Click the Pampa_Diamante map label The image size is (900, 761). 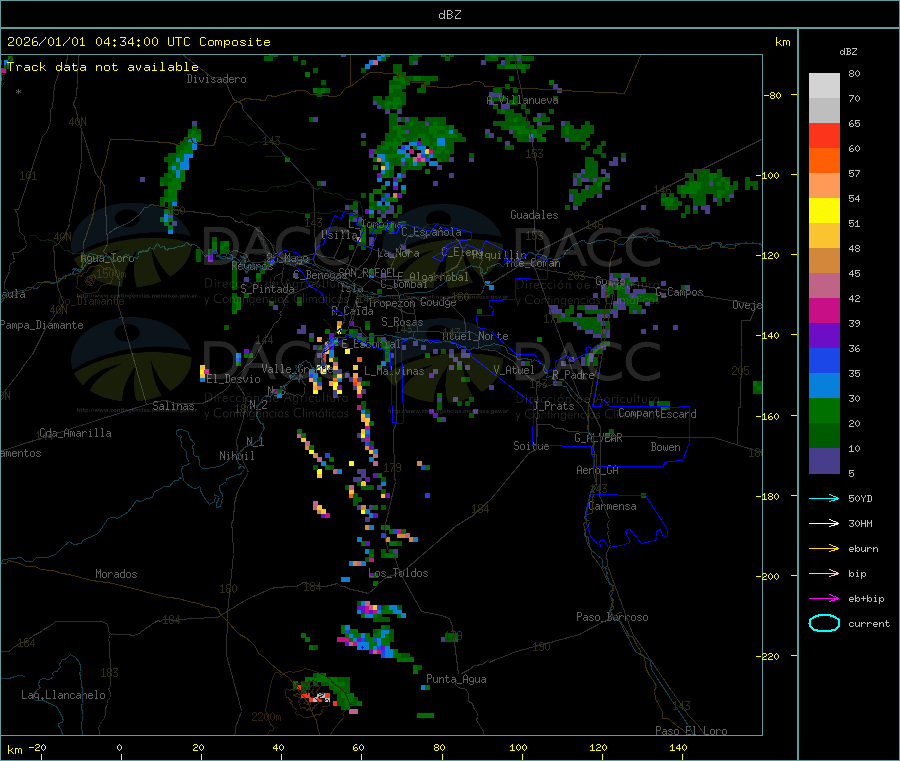coord(42,325)
